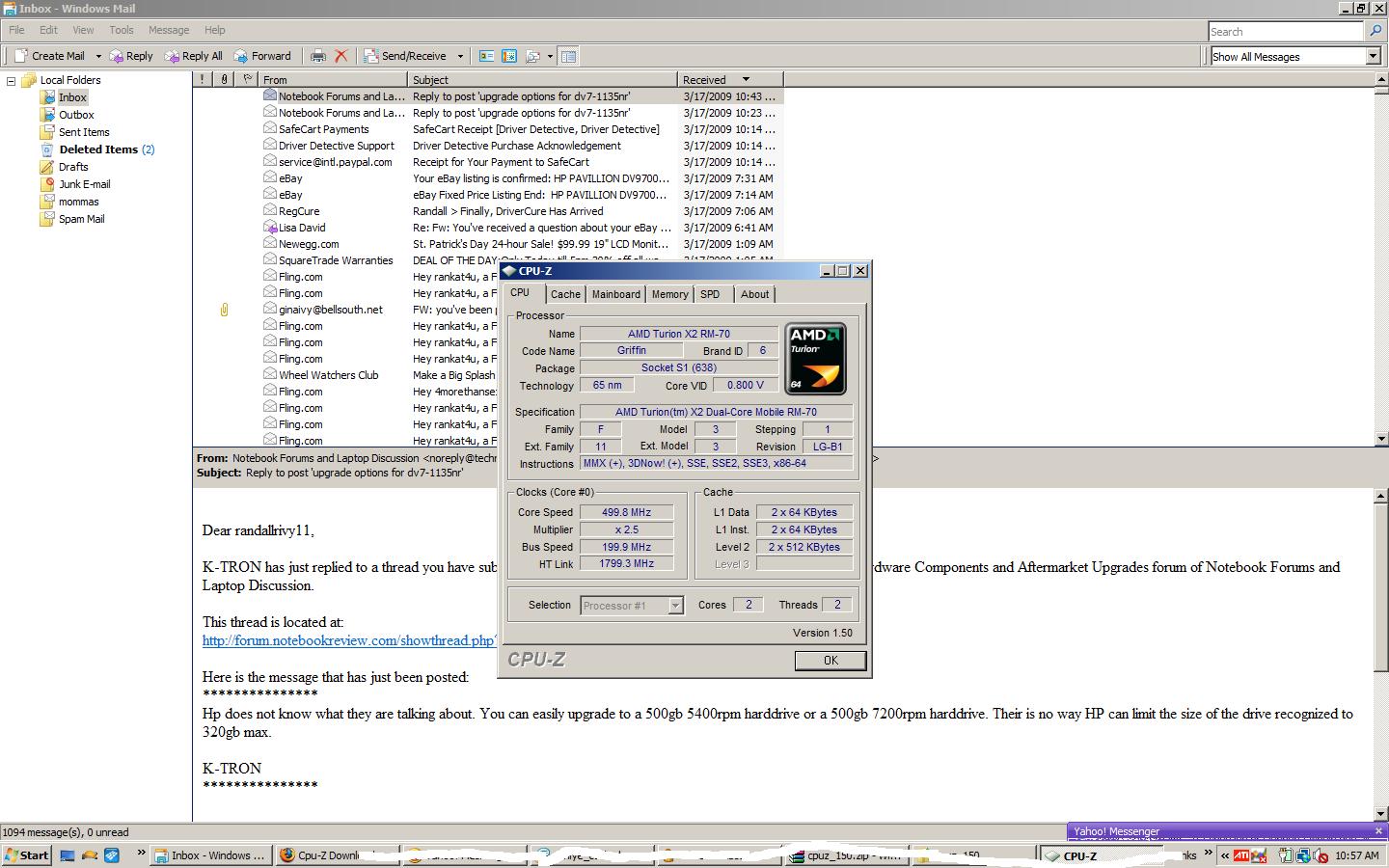Open the Send/Receive dropdown arrow

460,56
